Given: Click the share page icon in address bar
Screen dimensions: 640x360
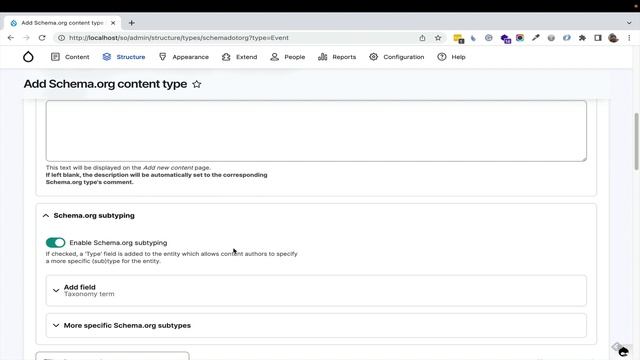Looking at the screenshot, I should tap(422, 38).
